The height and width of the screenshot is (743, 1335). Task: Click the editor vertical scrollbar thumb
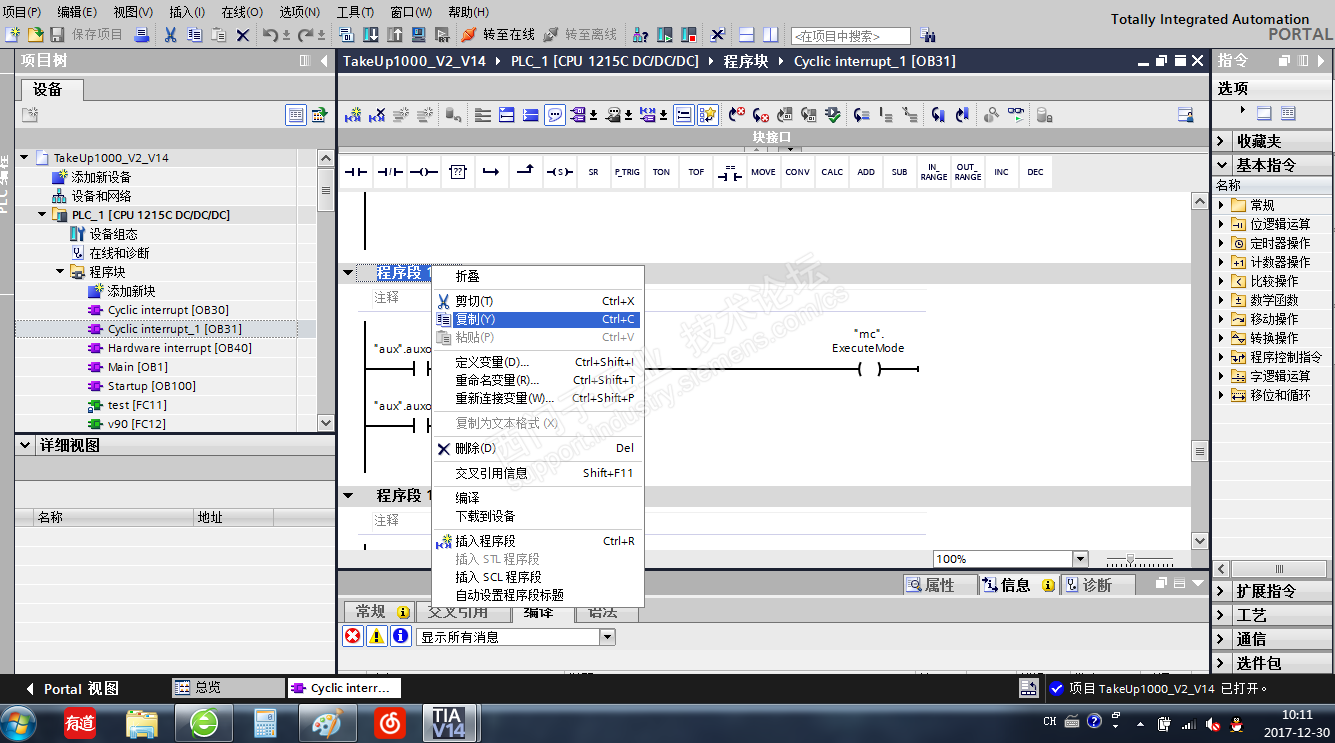tap(1200, 452)
